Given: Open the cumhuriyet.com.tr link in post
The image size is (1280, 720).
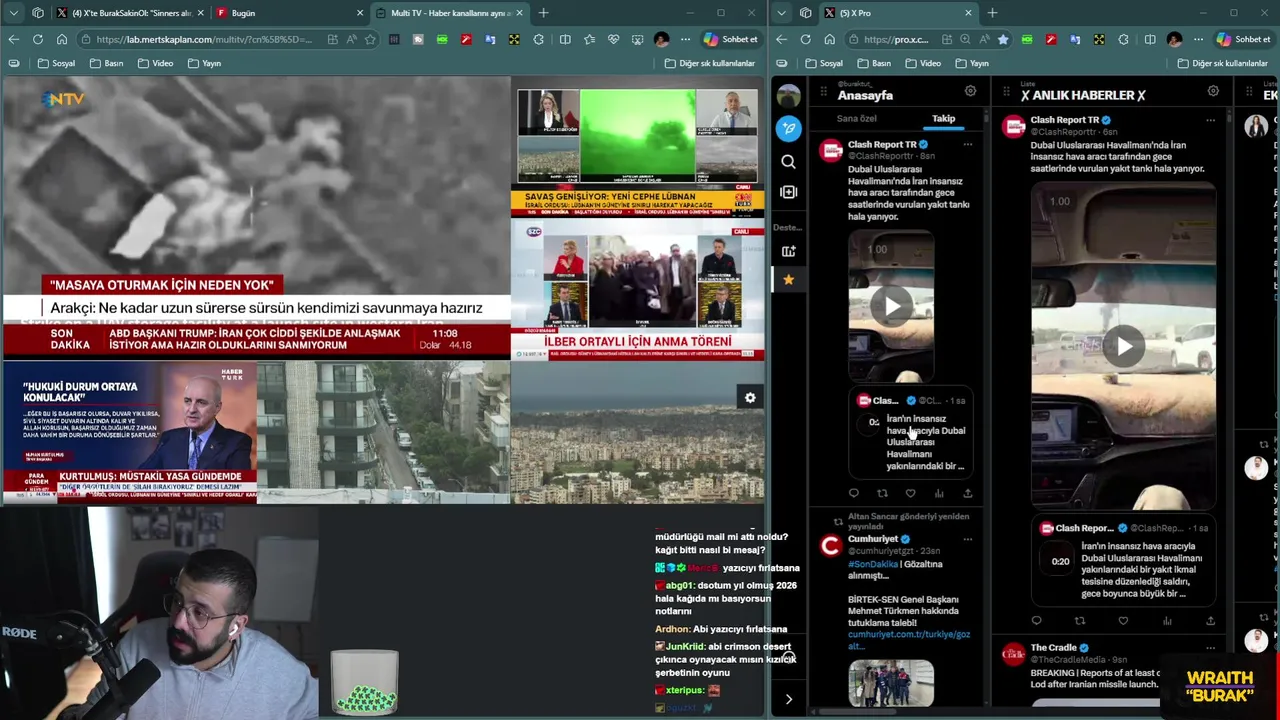Looking at the screenshot, I should (x=909, y=640).
